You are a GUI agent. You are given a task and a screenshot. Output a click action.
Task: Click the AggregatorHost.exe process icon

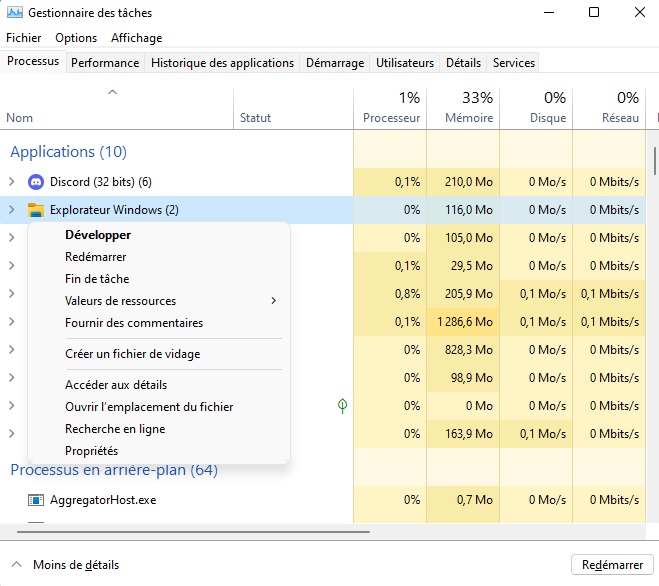36,500
